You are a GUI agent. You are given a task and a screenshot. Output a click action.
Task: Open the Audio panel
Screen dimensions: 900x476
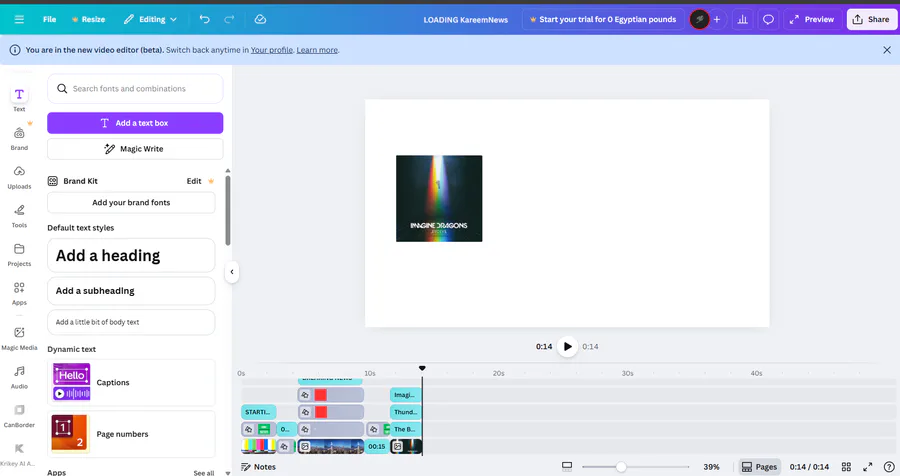19,377
